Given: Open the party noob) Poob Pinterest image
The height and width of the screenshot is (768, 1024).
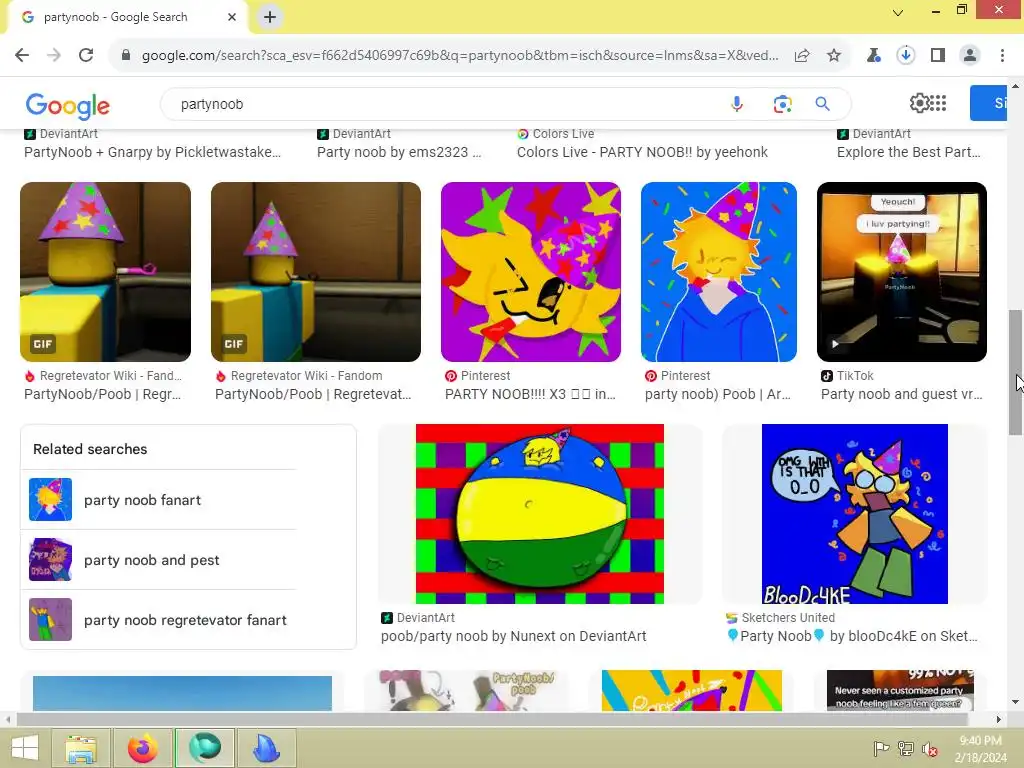Looking at the screenshot, I should click(x=719, y=272).
